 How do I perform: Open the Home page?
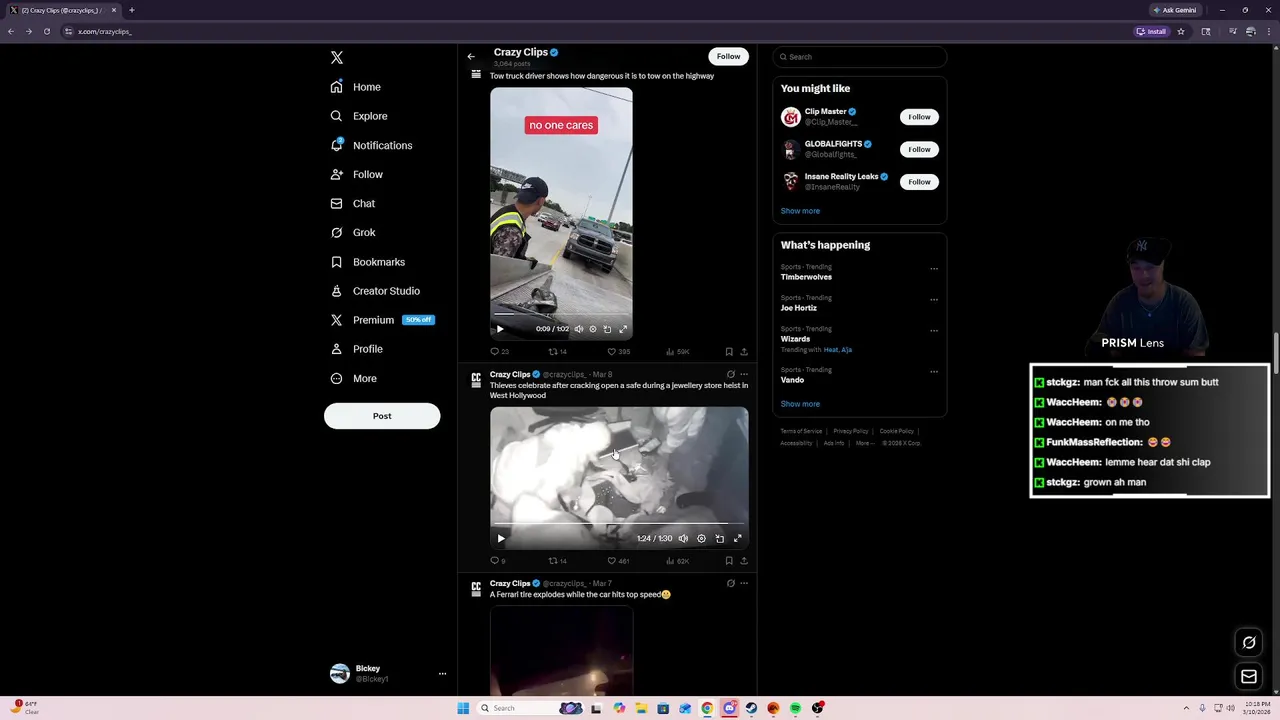pos(356,87)
